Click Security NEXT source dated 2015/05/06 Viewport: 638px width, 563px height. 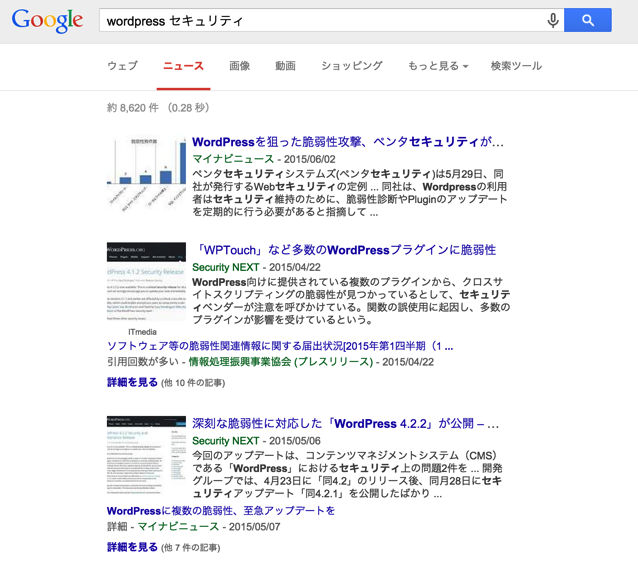pos(225,441)
